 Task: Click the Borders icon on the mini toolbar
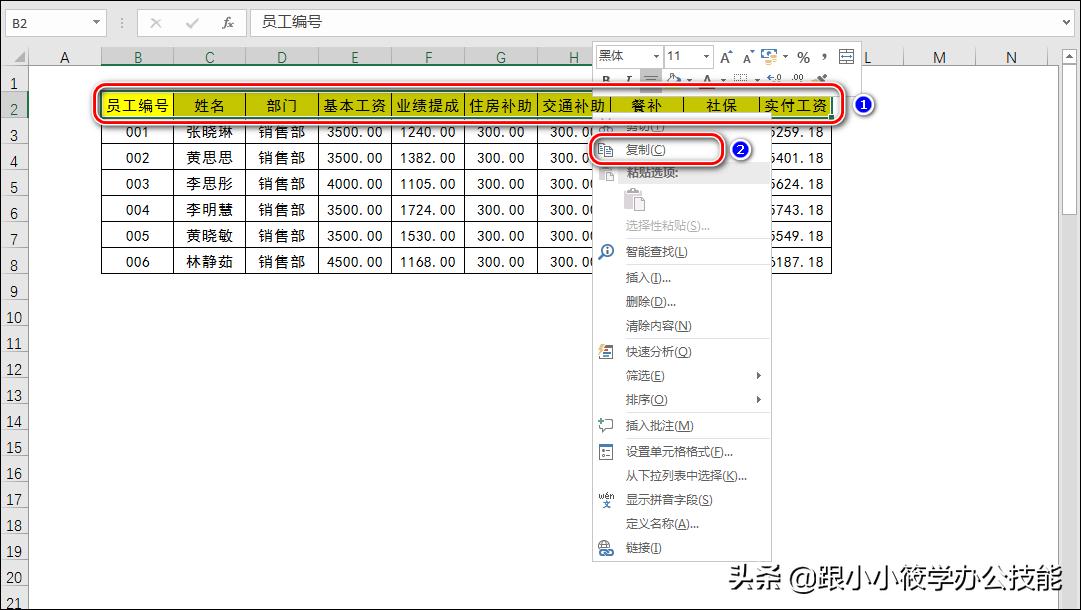click(743, 77)
